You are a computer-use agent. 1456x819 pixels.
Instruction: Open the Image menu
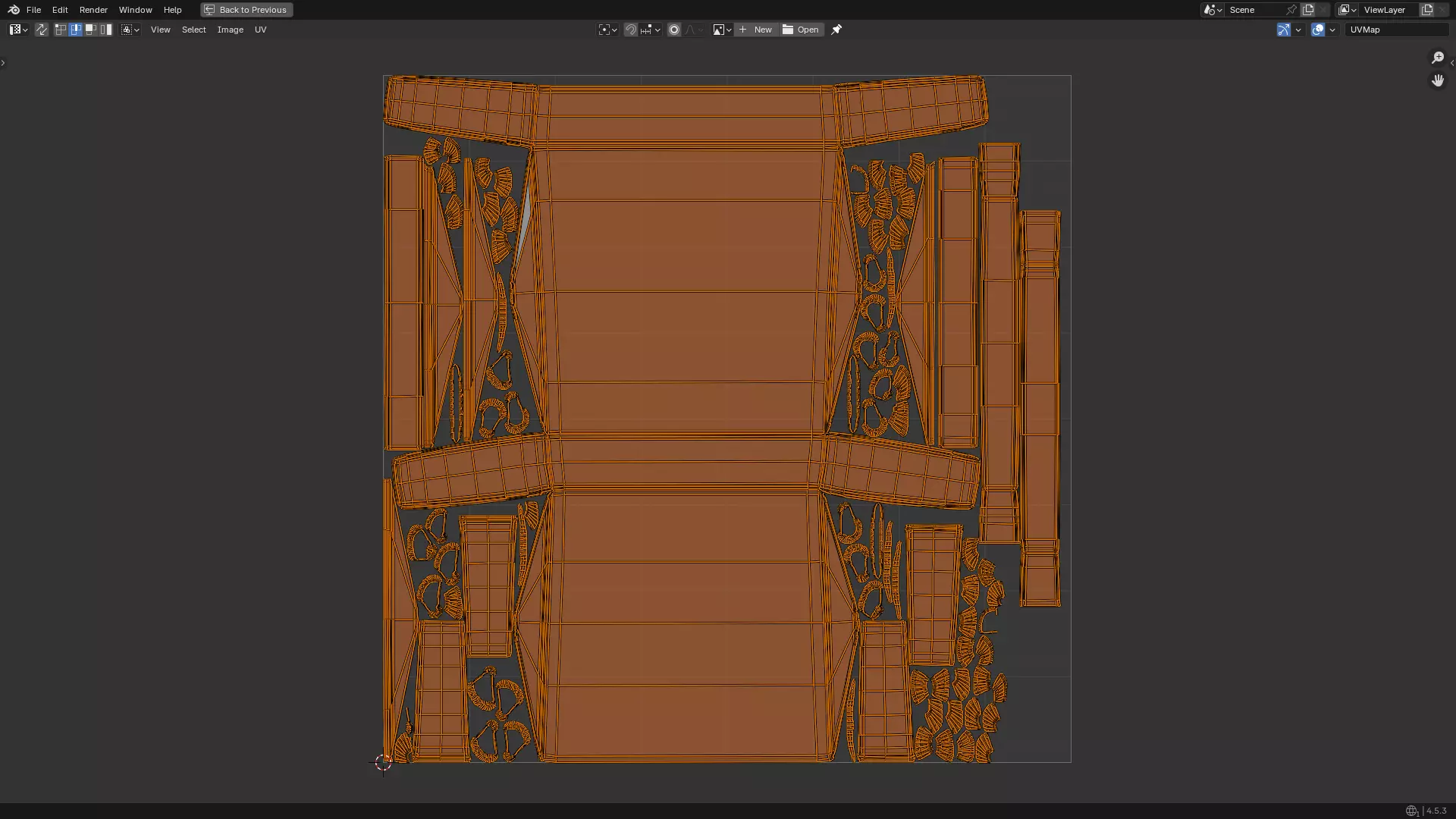(x=230, y=30)
